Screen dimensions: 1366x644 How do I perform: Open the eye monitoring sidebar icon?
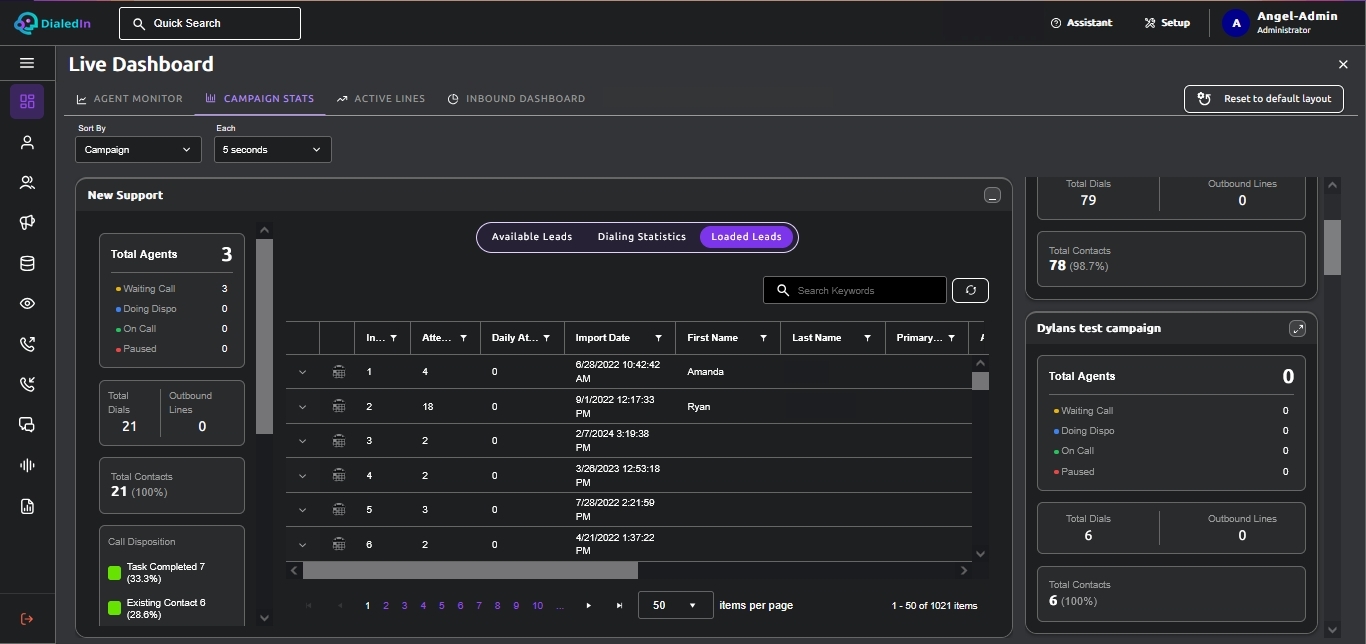pos(27,304)
